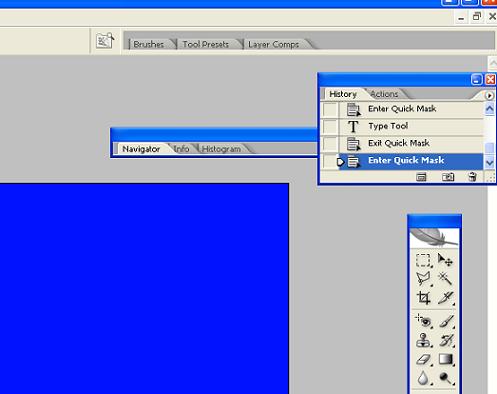Select the Gradient tool

[445, 359]
